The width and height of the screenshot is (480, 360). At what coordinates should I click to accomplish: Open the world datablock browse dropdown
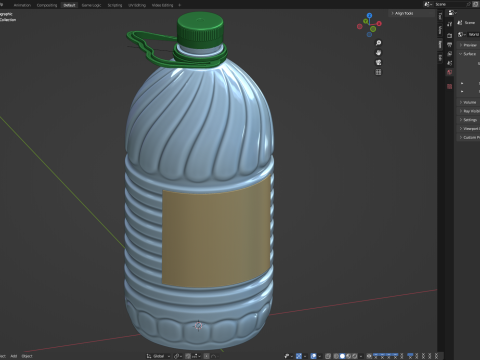pyautogui.click(x=462, y=35)
